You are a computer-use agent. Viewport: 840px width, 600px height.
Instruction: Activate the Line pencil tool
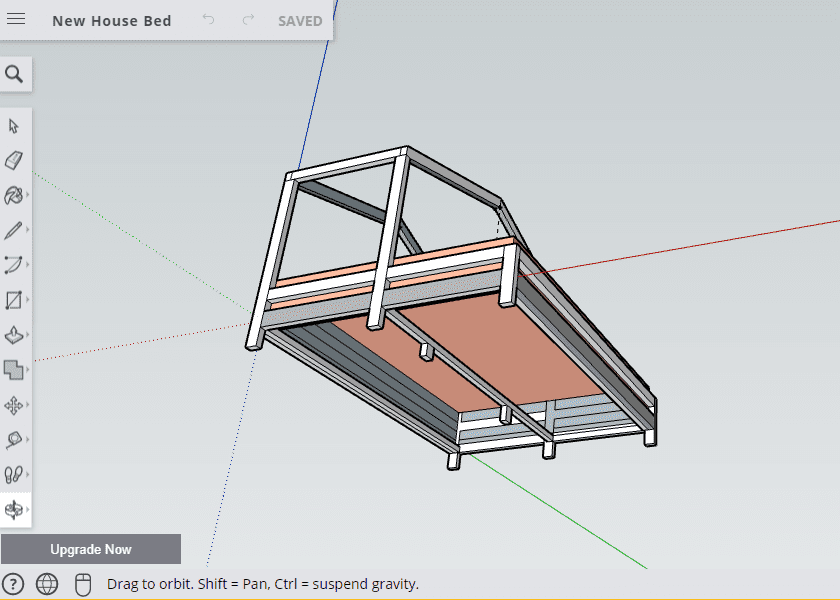point(13,230)
